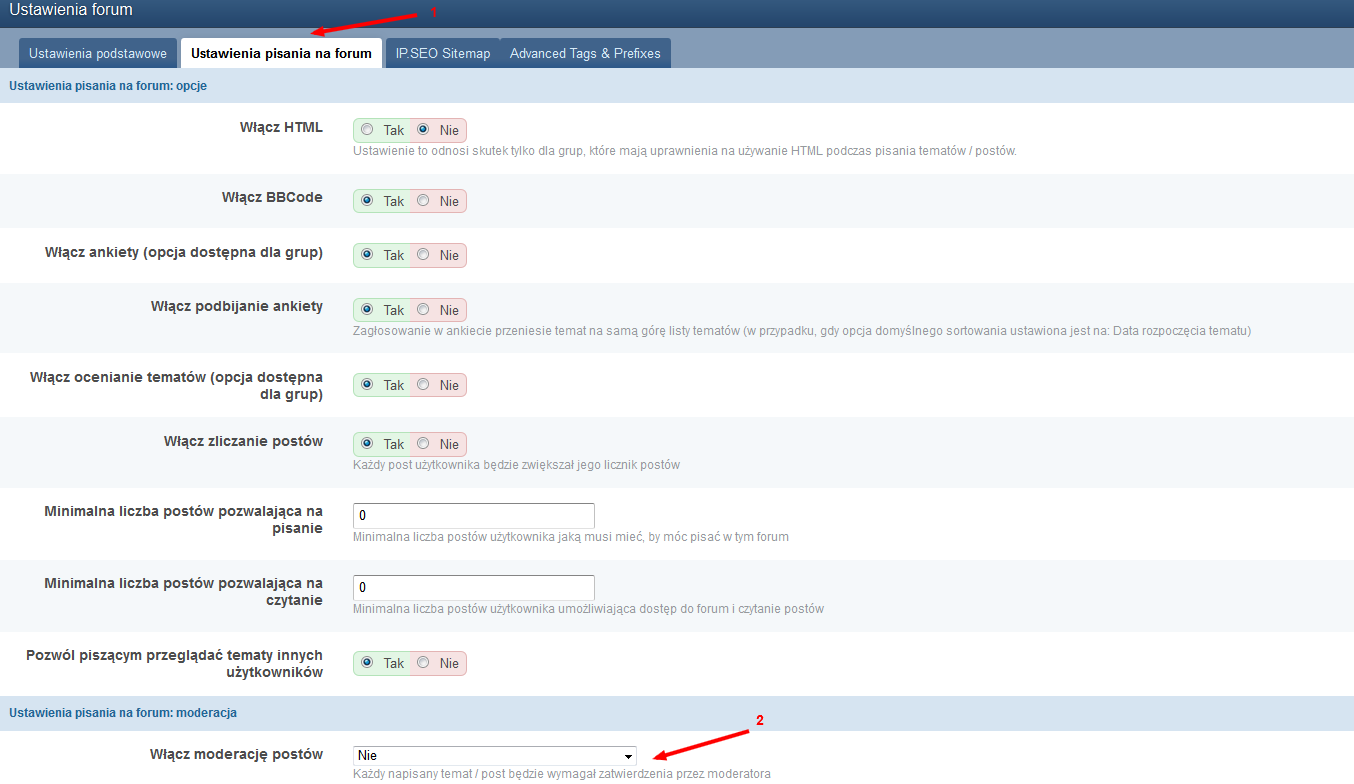Click minimum posts for czytanie field

click(x=474, y=587)
